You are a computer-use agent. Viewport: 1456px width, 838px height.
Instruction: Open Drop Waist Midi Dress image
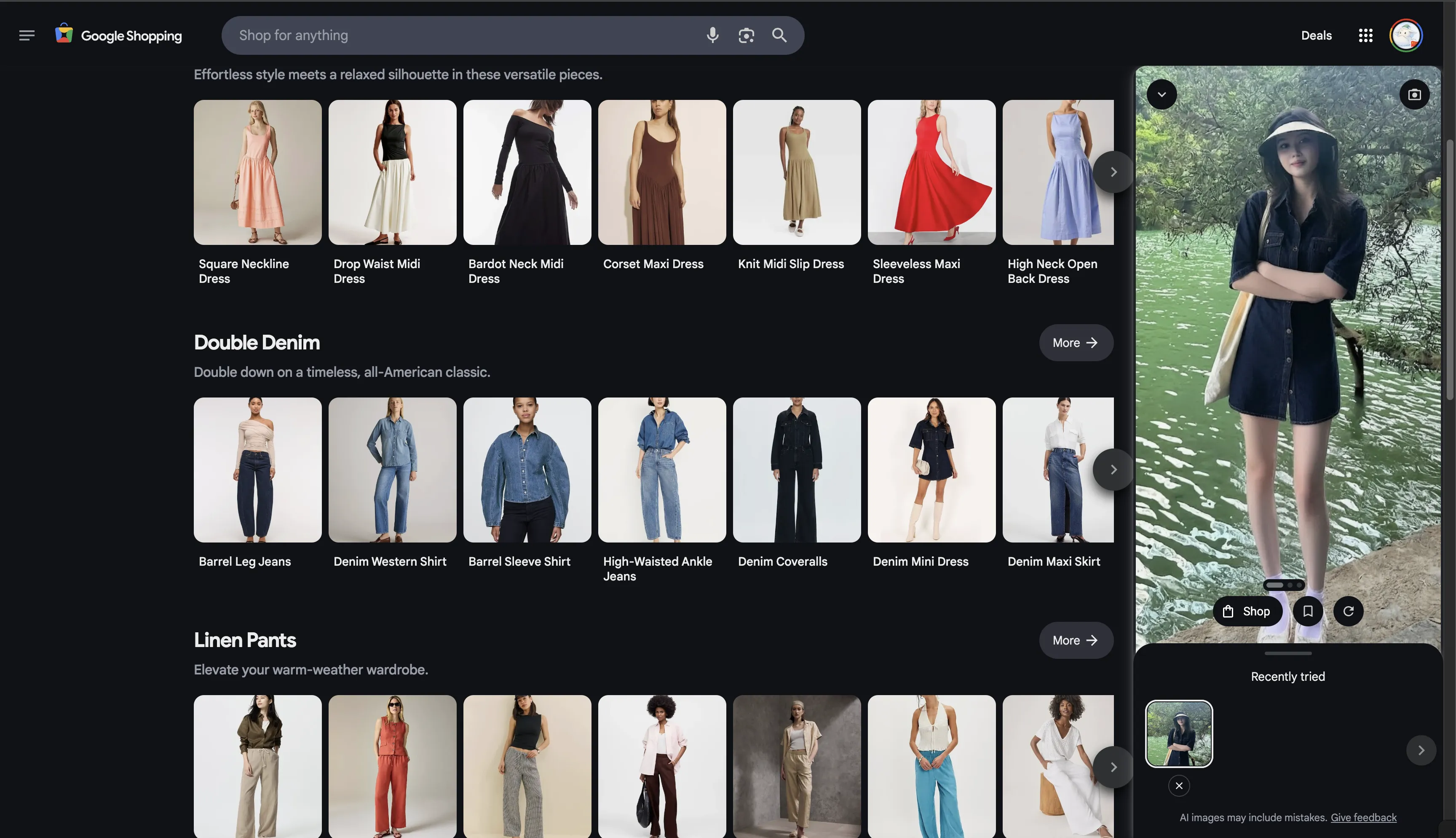click(x=392, y=173)
